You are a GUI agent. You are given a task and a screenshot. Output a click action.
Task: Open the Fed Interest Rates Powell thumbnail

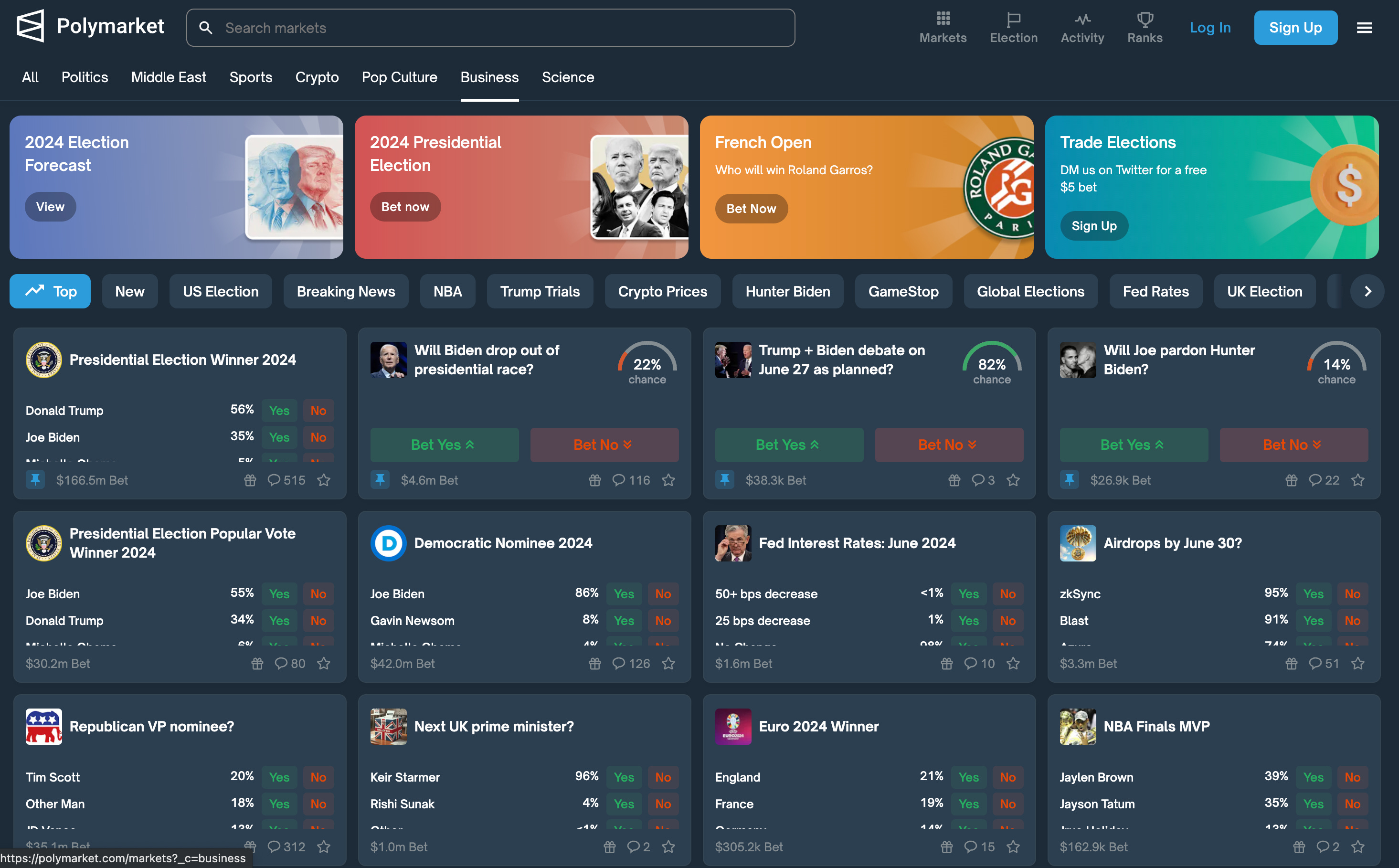pyautogui.click(x=732, y=543)
